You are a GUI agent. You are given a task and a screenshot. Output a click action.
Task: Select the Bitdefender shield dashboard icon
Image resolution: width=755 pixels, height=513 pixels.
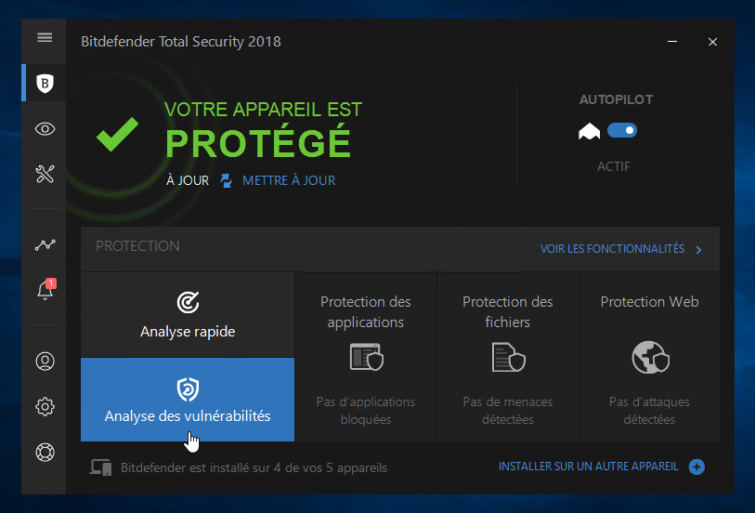pos(45,83)
